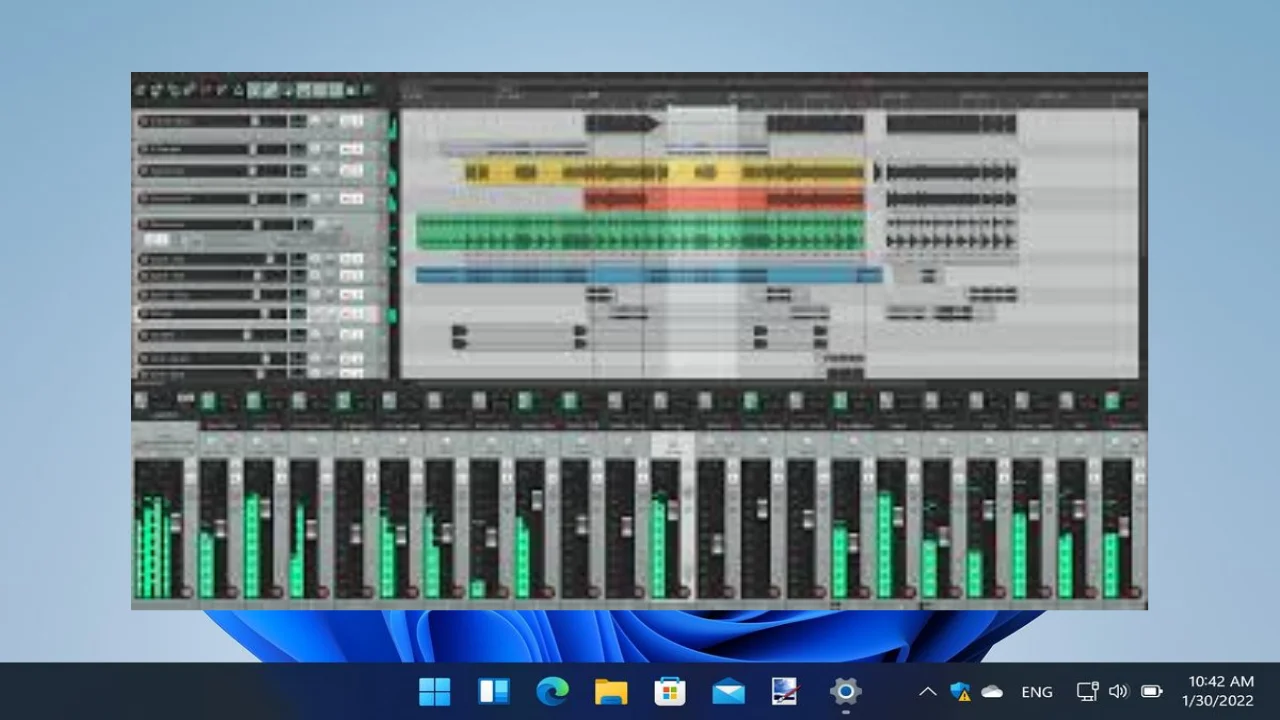Open the pen-and-window app icon beside Mail
Viewport: 1280px width, 720px height.
(x=786, y=691)
